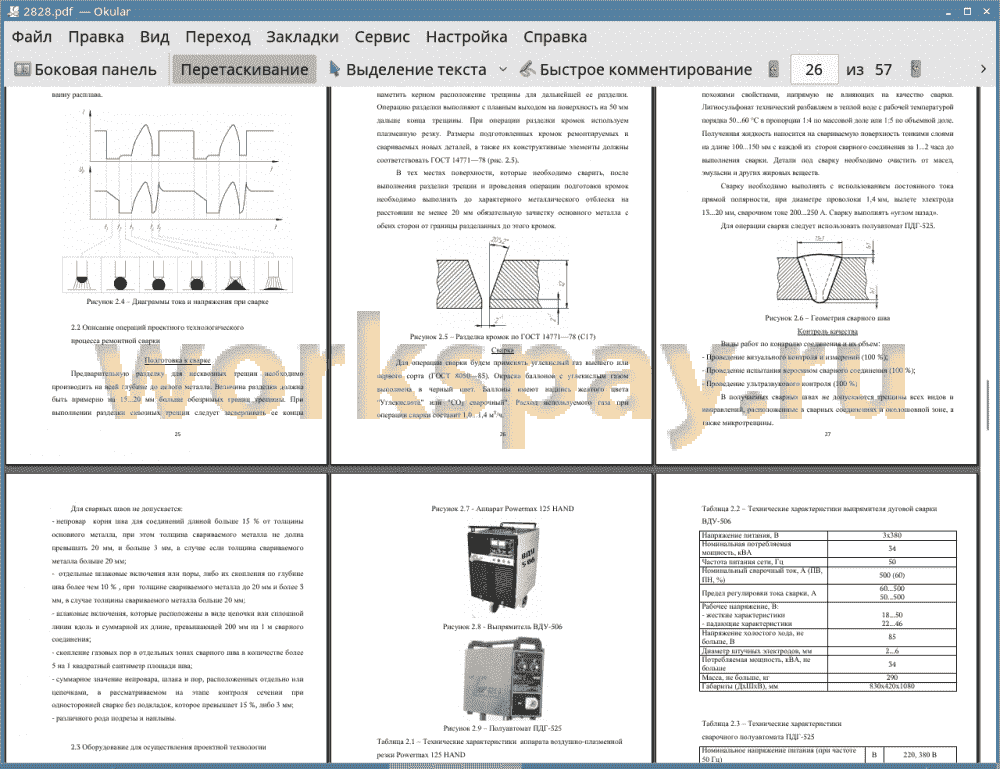Open the Сервис menu

tap(382, 37)
